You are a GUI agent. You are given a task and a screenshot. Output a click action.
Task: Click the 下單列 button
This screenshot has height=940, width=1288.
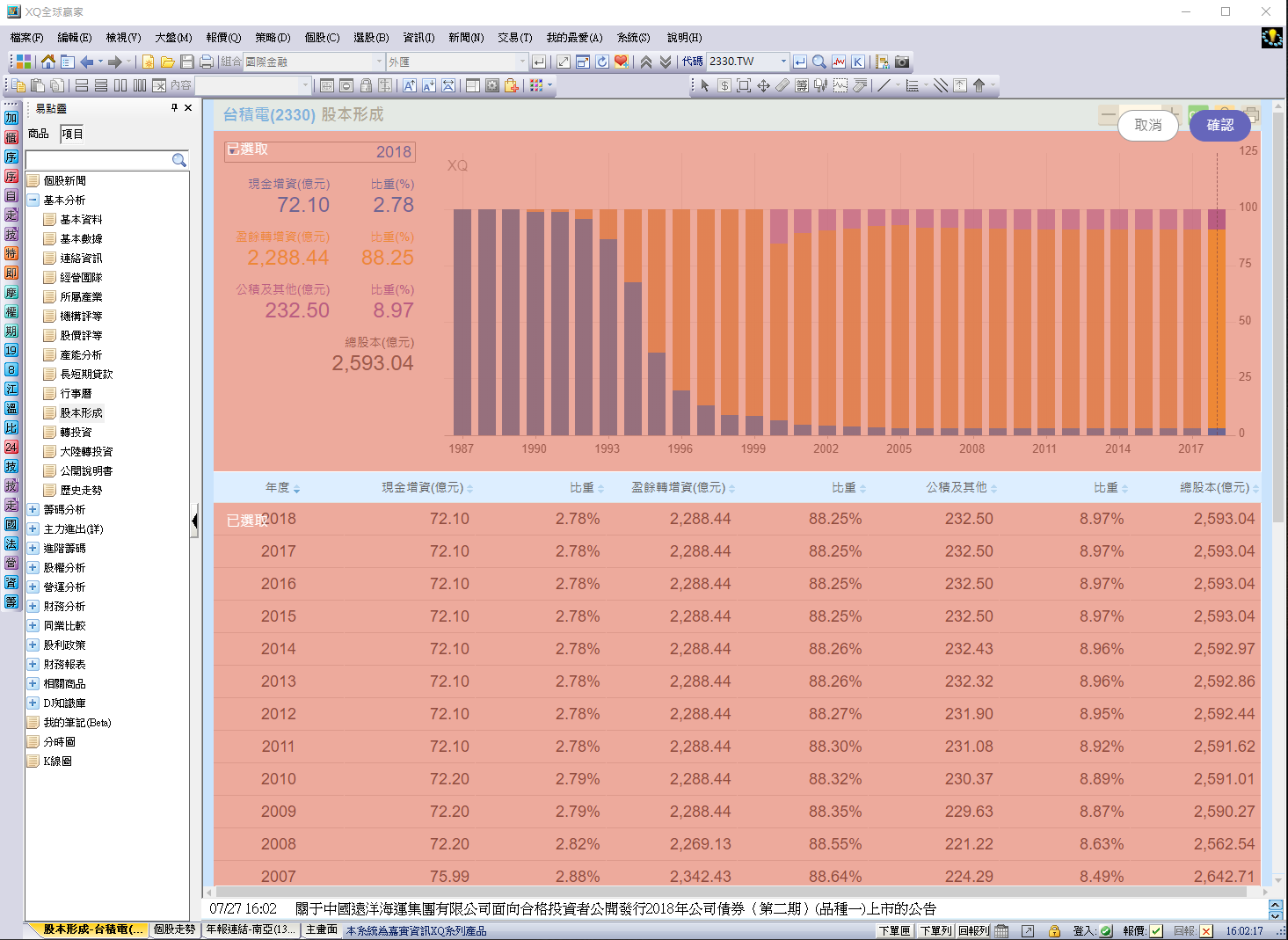point(935,930)
